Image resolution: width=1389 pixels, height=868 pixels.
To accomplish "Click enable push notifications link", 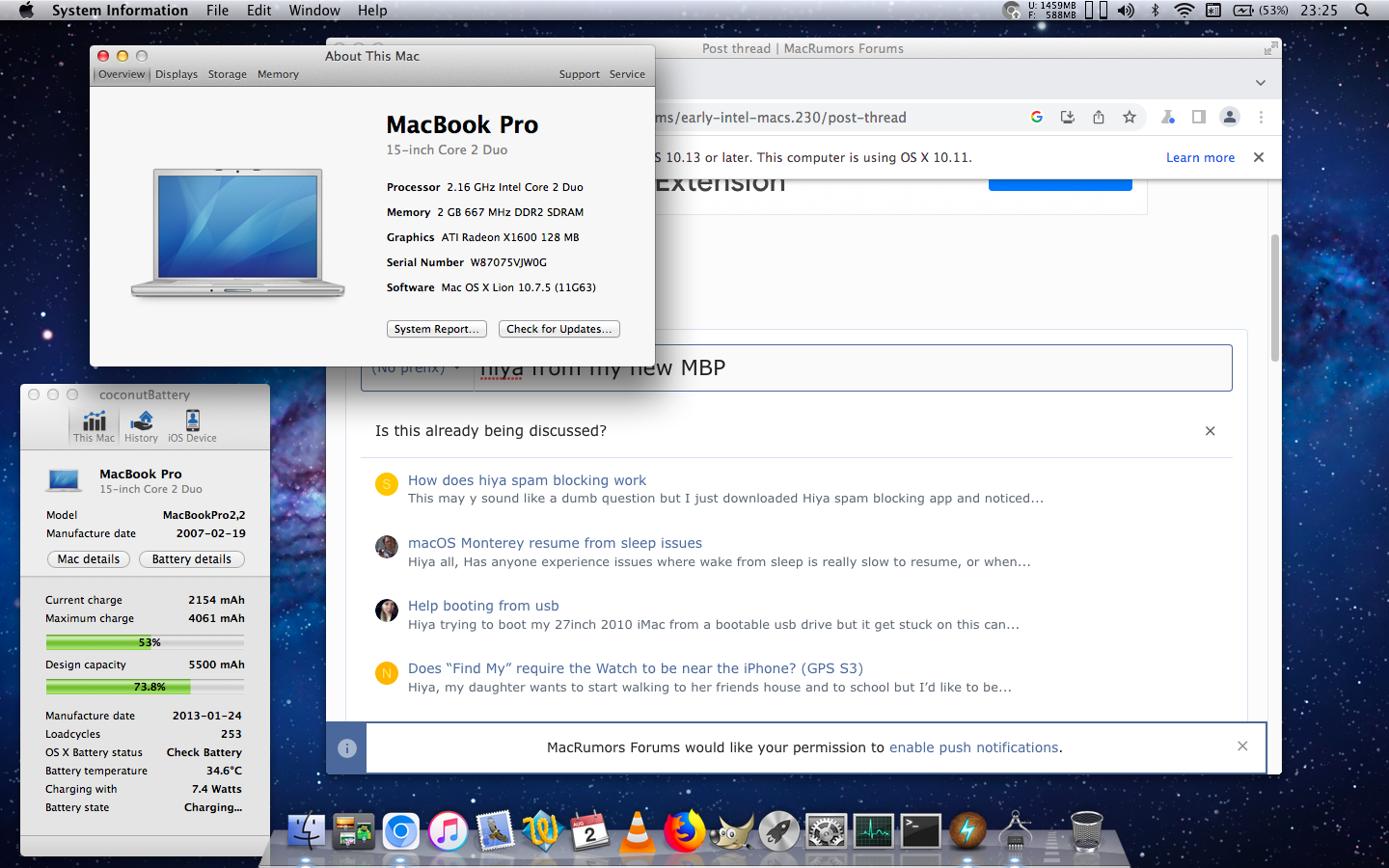I will [974, 747].
